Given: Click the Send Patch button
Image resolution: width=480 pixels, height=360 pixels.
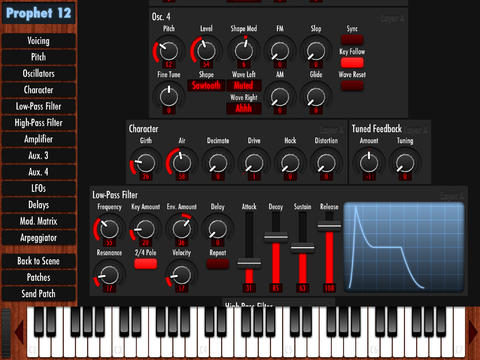Looking at the screenshot, I should tap(38, 294).
